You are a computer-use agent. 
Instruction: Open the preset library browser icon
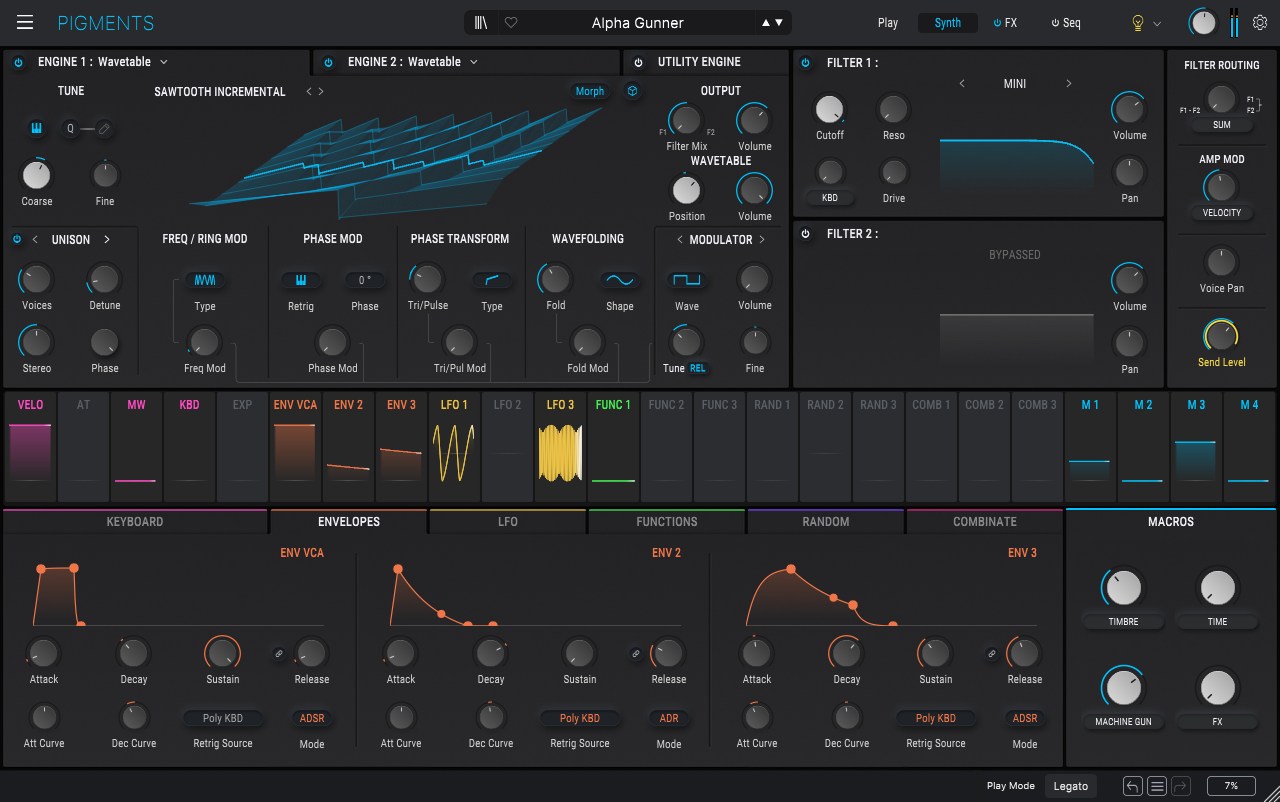point(481,22)
